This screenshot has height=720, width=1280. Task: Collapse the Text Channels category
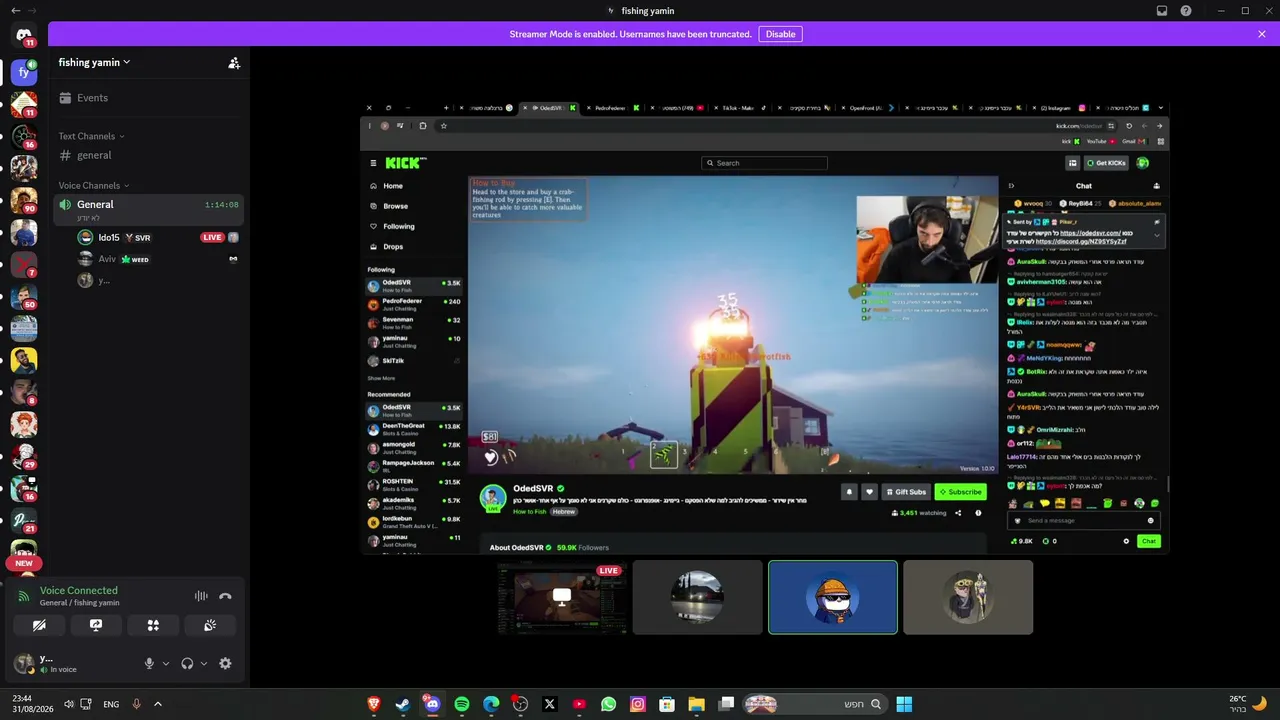pos(91,136)
